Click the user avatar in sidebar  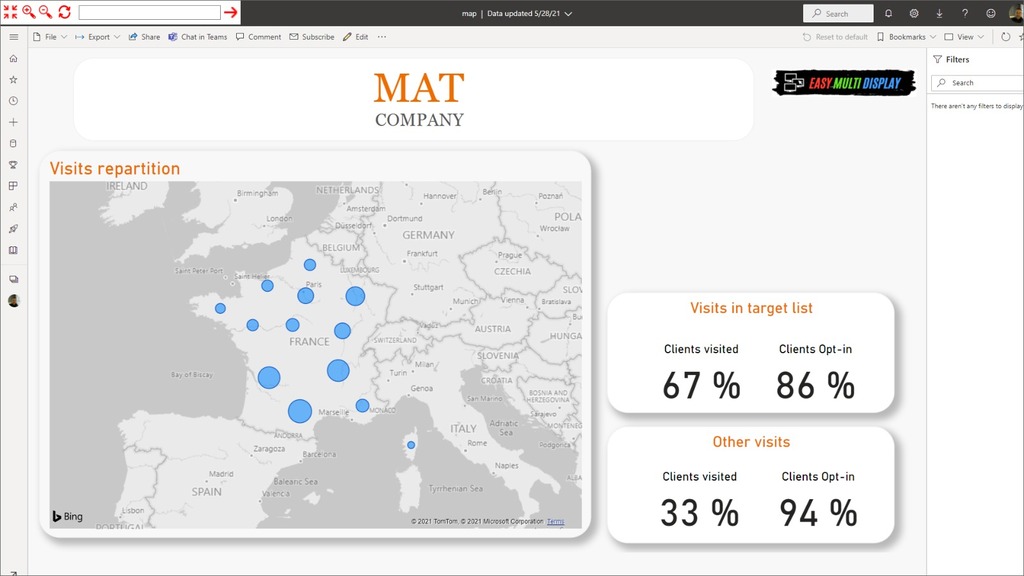[x=14, y=300]
